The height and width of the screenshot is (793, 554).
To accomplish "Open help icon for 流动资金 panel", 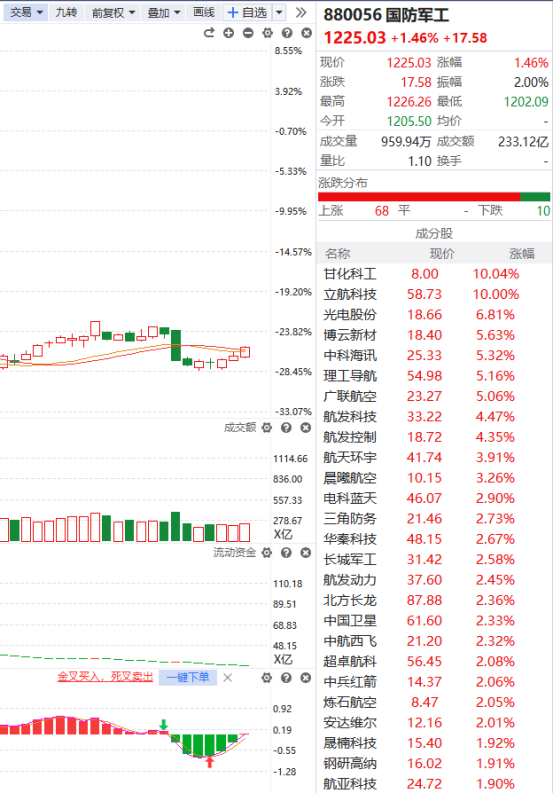I will (286, 552).
